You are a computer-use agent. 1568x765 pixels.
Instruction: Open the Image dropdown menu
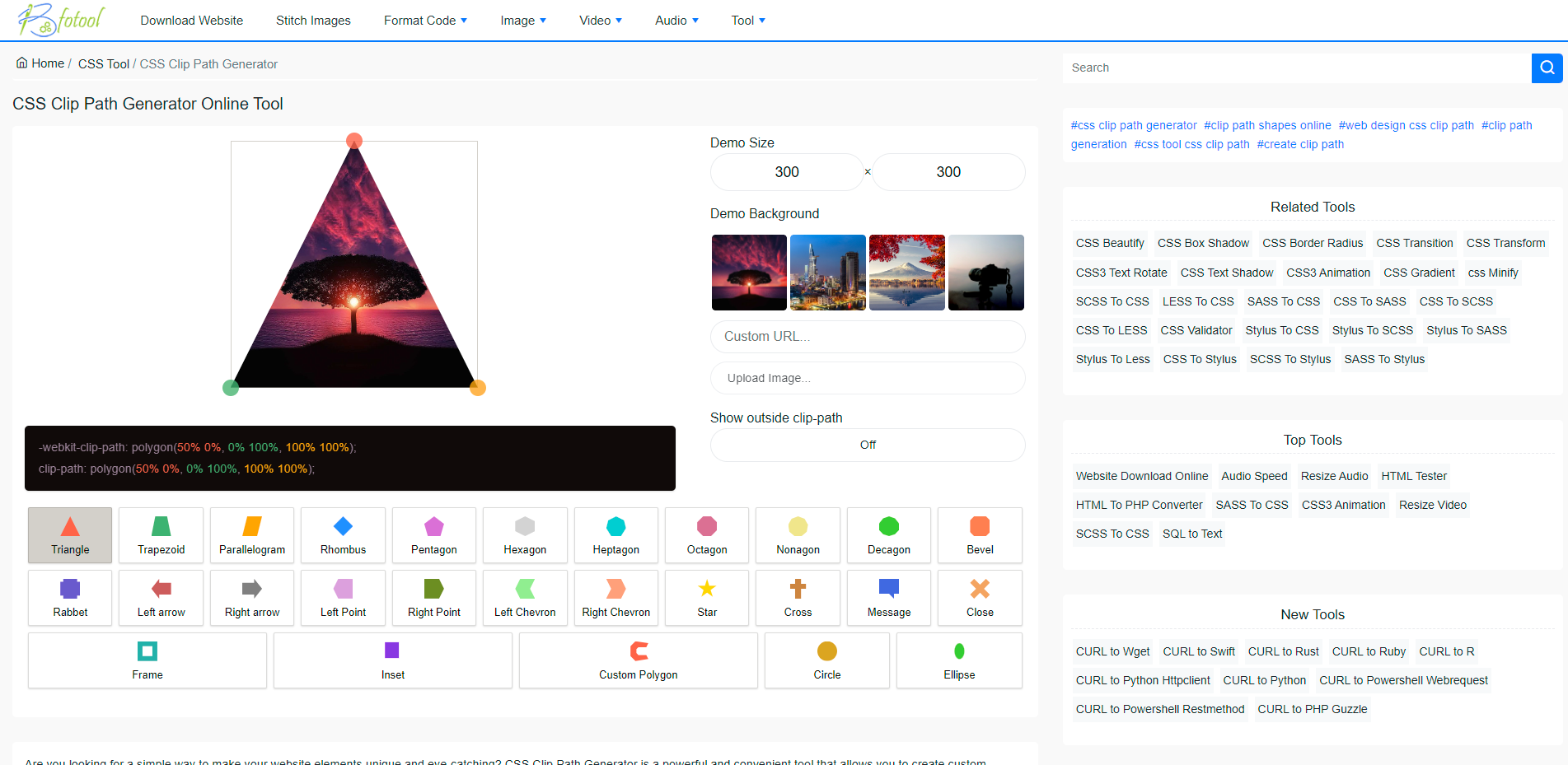pos(523,21)
